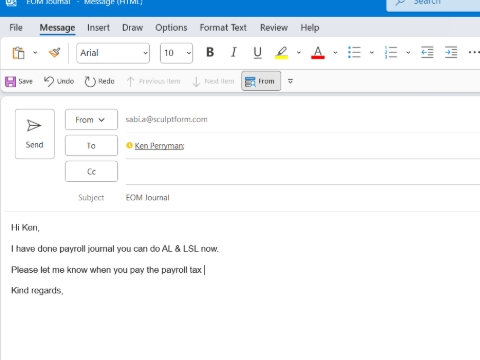This screenshot has width=480, height=360.
Task: Switch to the Review tab
Action: pyautogui.click(x=274, y=28)
